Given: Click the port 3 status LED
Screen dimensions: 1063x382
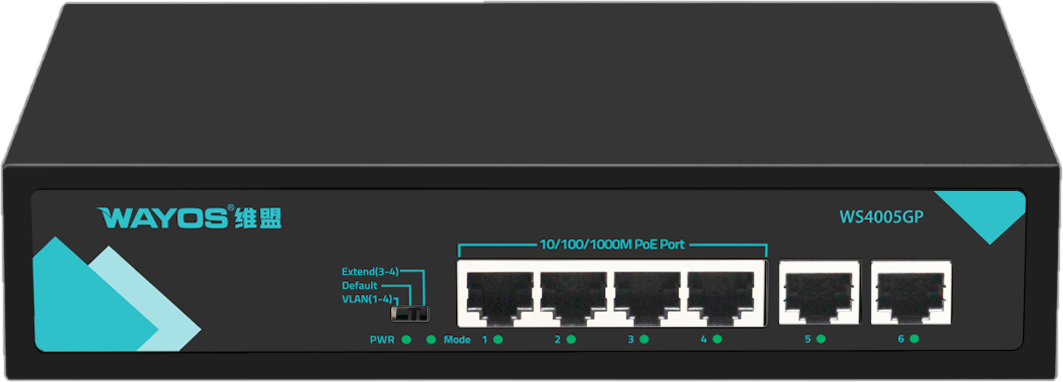Looking at the screenshot, I should click(644, 339).
